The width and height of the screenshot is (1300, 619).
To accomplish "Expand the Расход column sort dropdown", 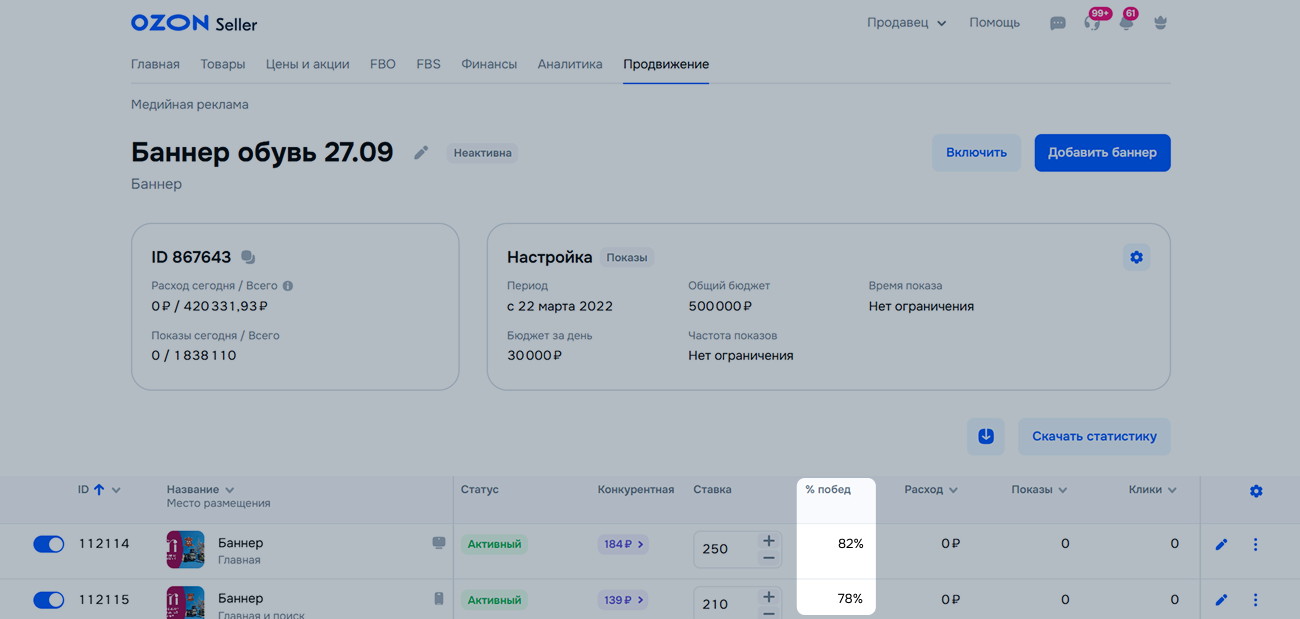I will pos(953,491).
